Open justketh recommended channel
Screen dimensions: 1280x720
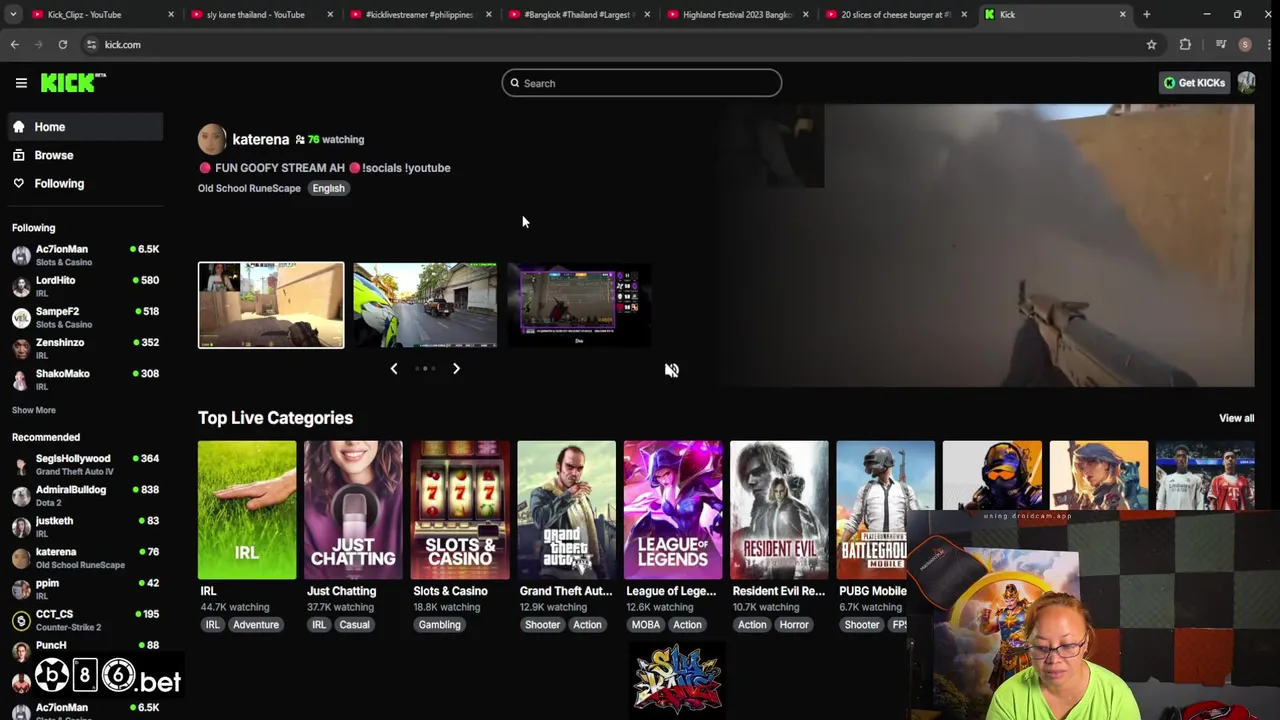coord(85,526)
